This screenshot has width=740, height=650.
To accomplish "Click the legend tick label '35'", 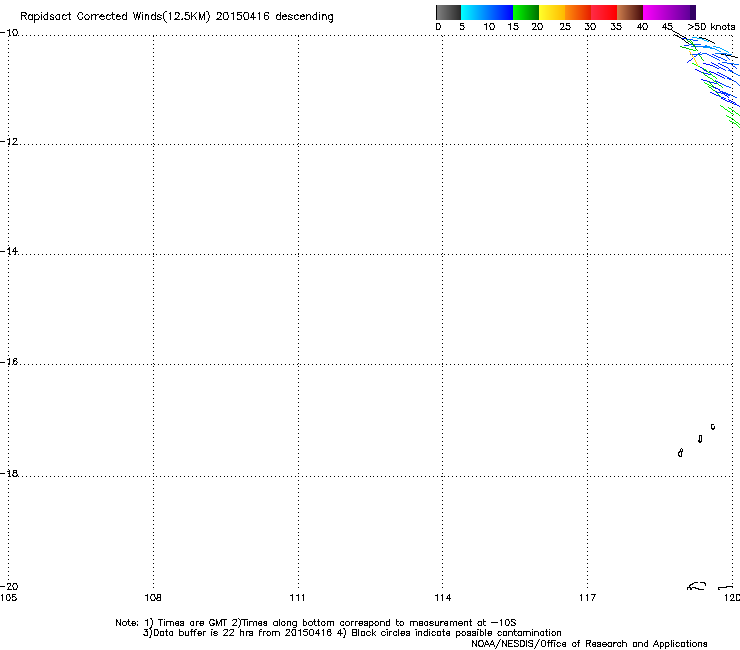I will tap(616, 27).
